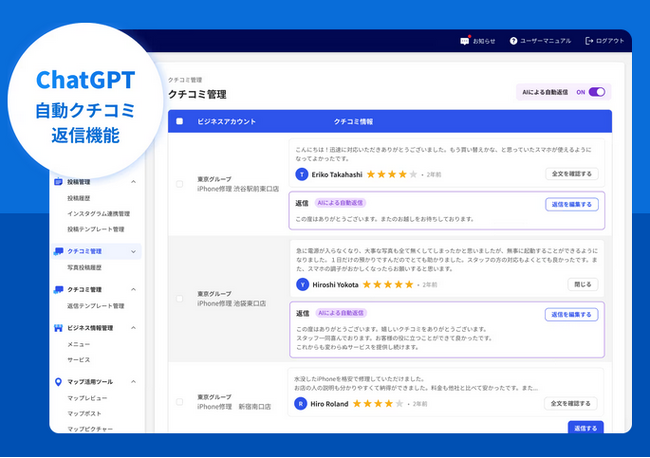Open 返信テンプレート管理 in sidebar

(96, 305)
